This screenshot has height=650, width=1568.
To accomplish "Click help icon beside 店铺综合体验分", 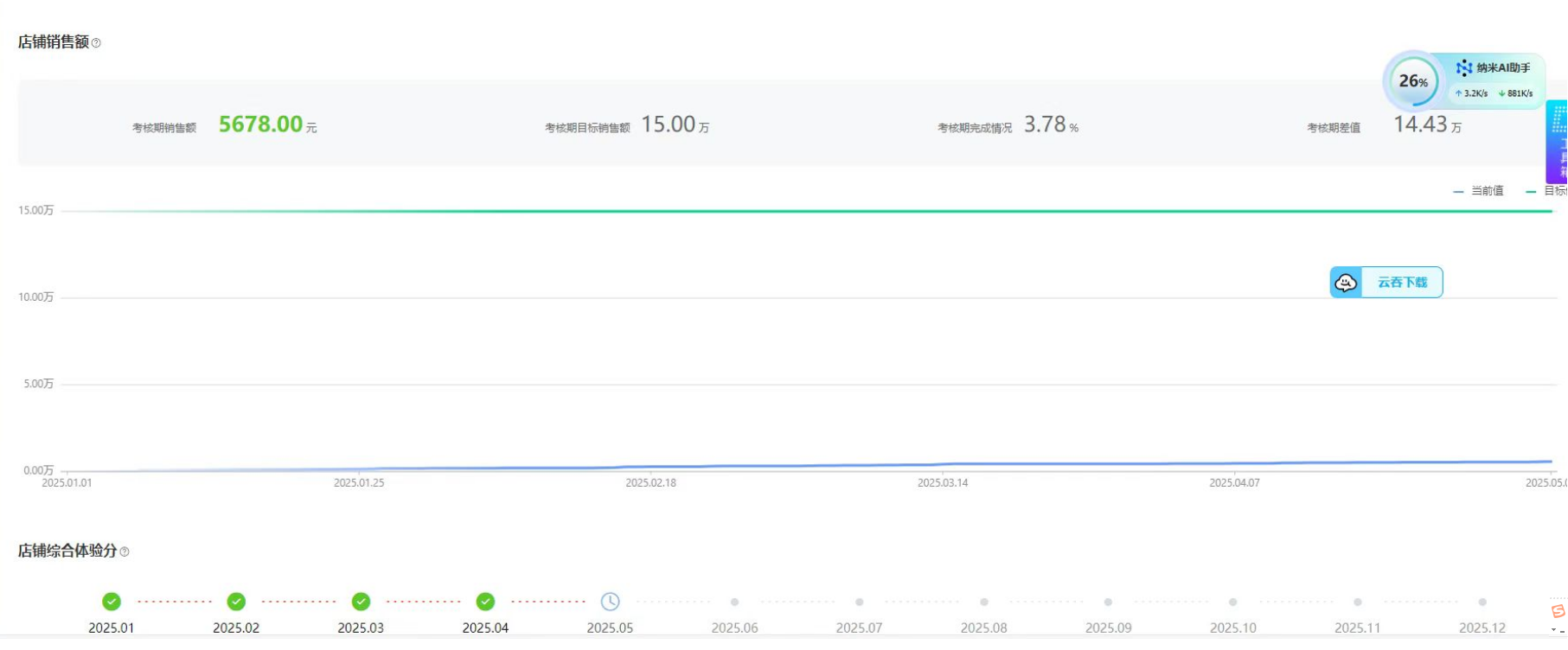I will (125, 551).
